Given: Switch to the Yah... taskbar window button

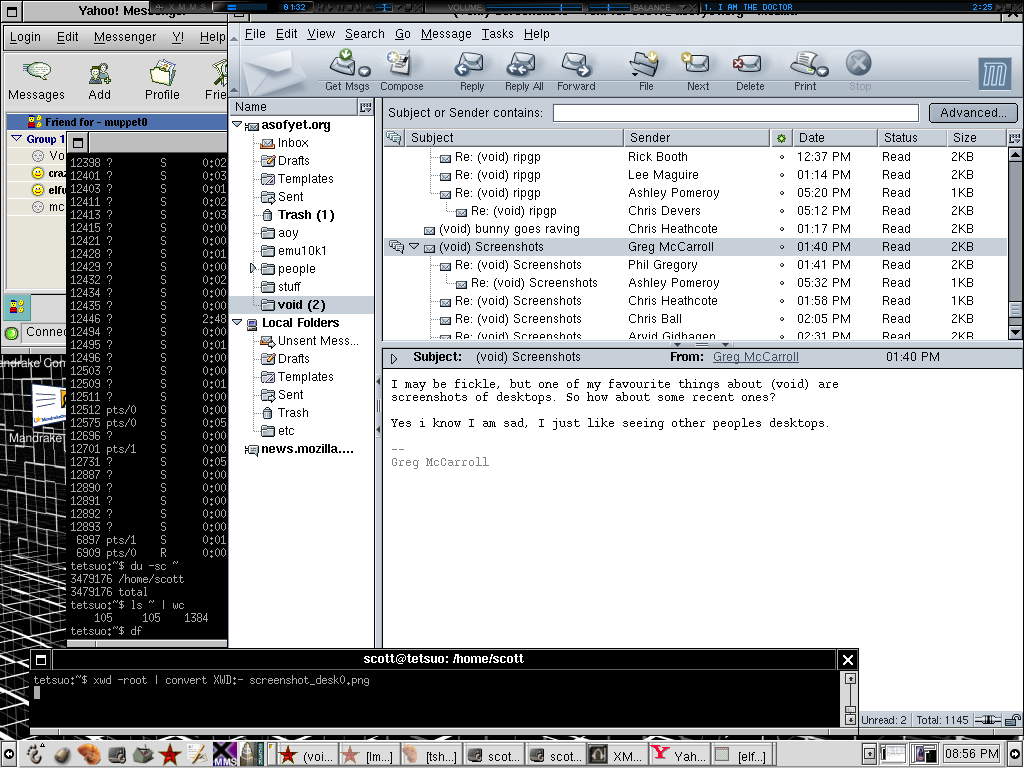Looking at the screenshot, I should click(680, 756).
